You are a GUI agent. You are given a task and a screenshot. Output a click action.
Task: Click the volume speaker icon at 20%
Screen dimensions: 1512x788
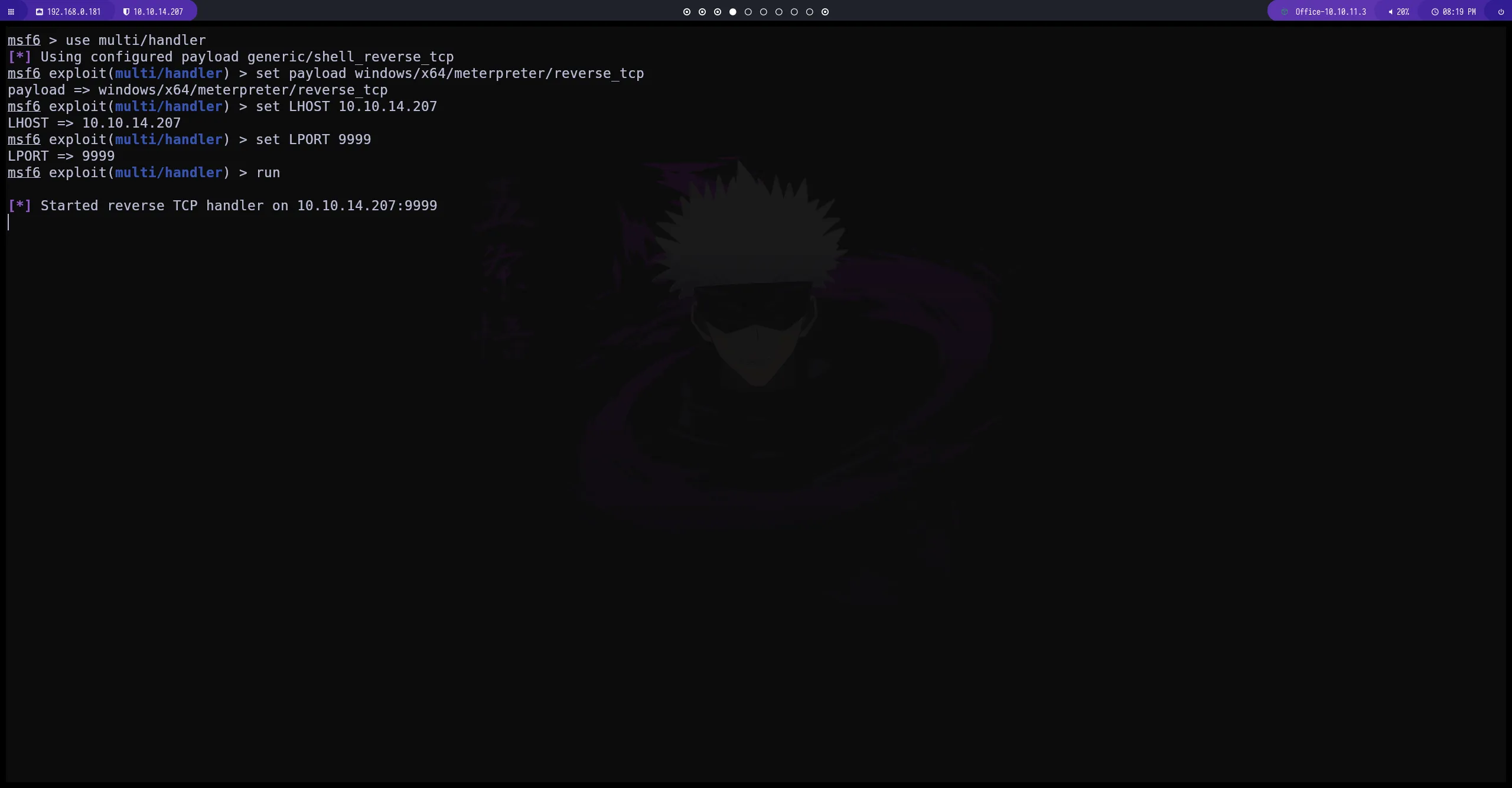pyautogui.click(x=1390, y=12)
